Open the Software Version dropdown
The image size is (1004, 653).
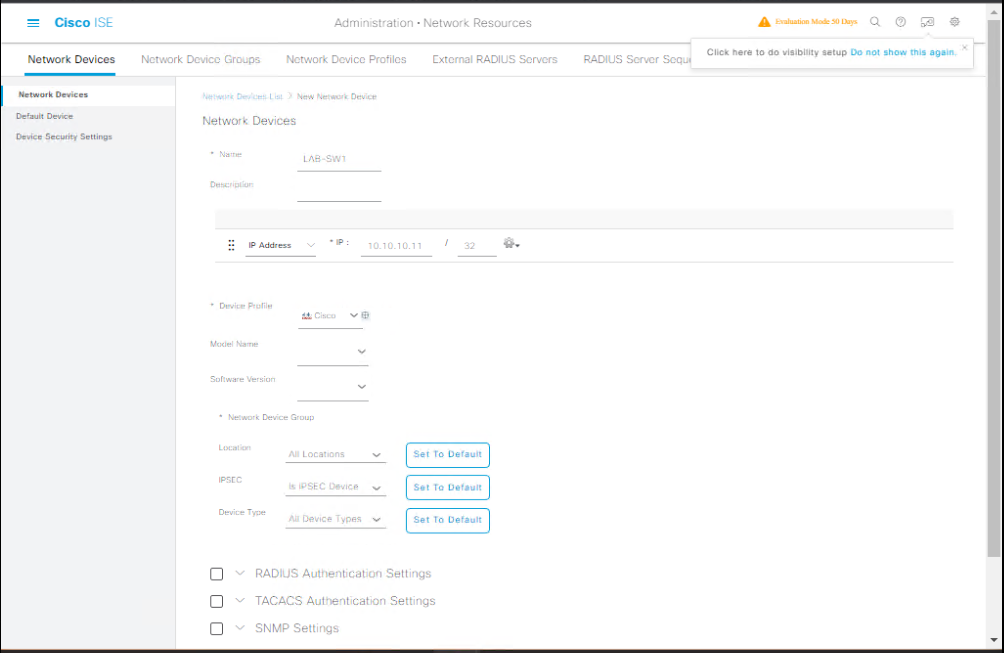pos(333,387)
